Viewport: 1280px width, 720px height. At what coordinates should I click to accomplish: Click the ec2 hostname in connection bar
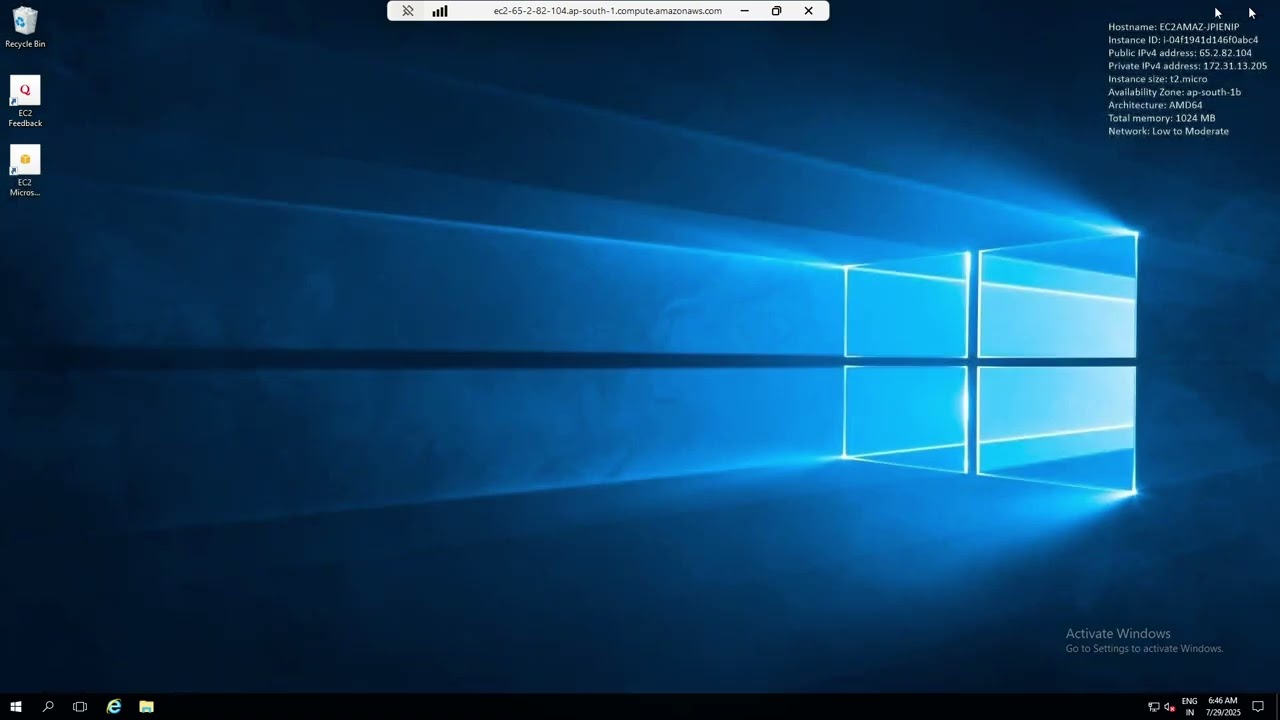(607, 11)
